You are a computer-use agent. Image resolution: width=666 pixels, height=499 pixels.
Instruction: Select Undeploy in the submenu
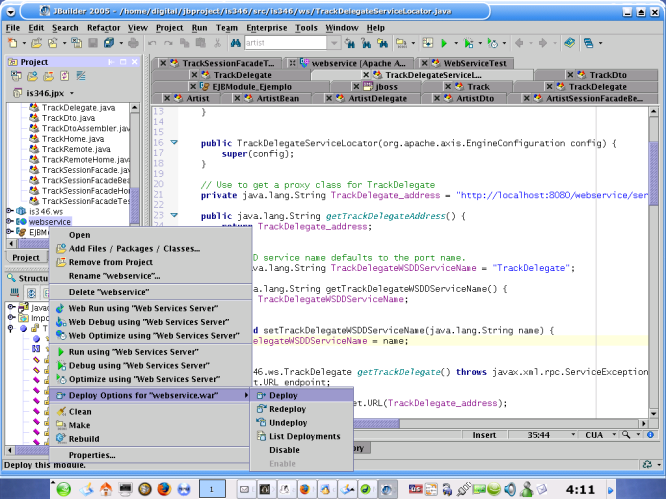click(288, 423)
